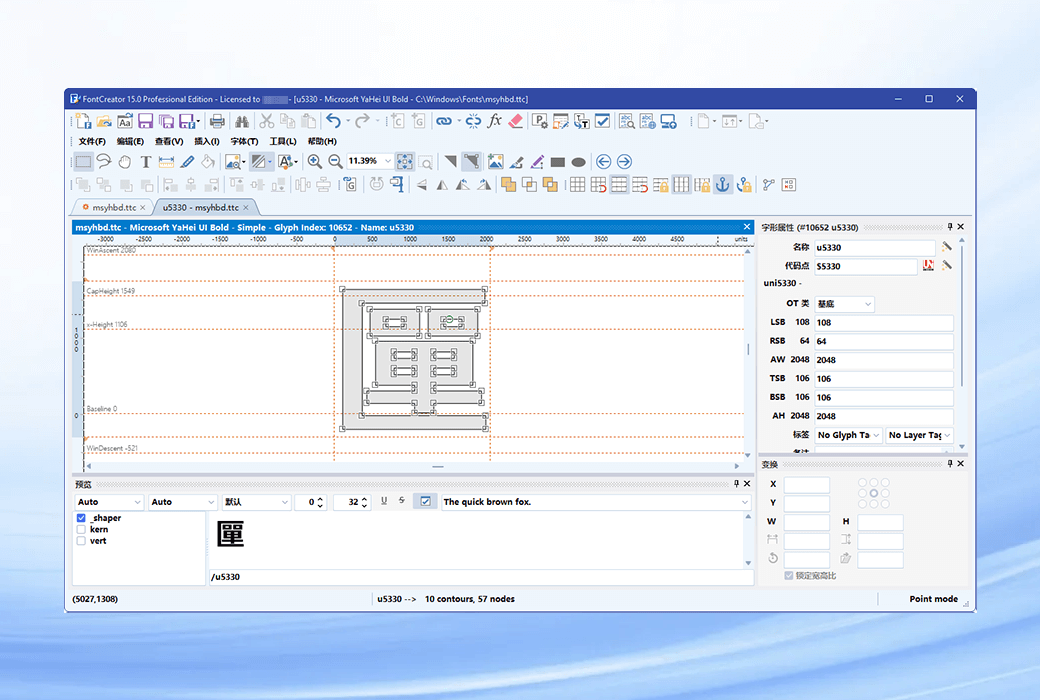Click the zoom out magnifier
The width and height of the screenshot is (1040, 700).
336,161
